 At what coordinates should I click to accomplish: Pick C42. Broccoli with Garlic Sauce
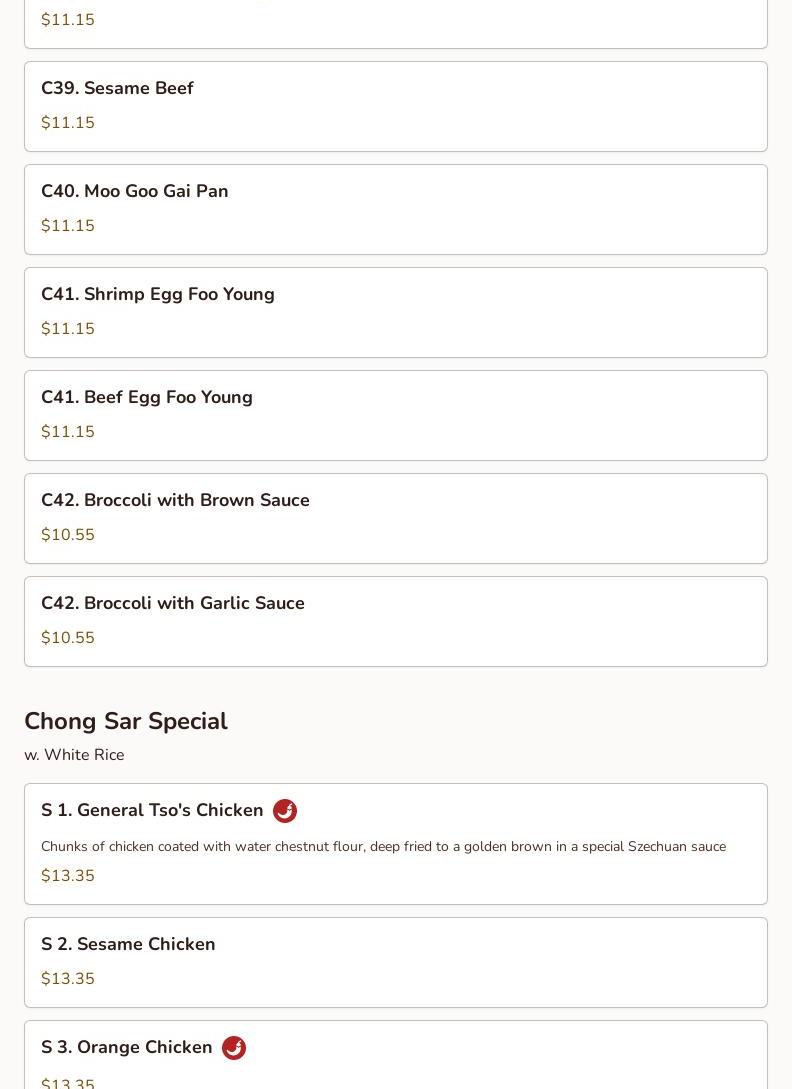(x=173, y=604)
